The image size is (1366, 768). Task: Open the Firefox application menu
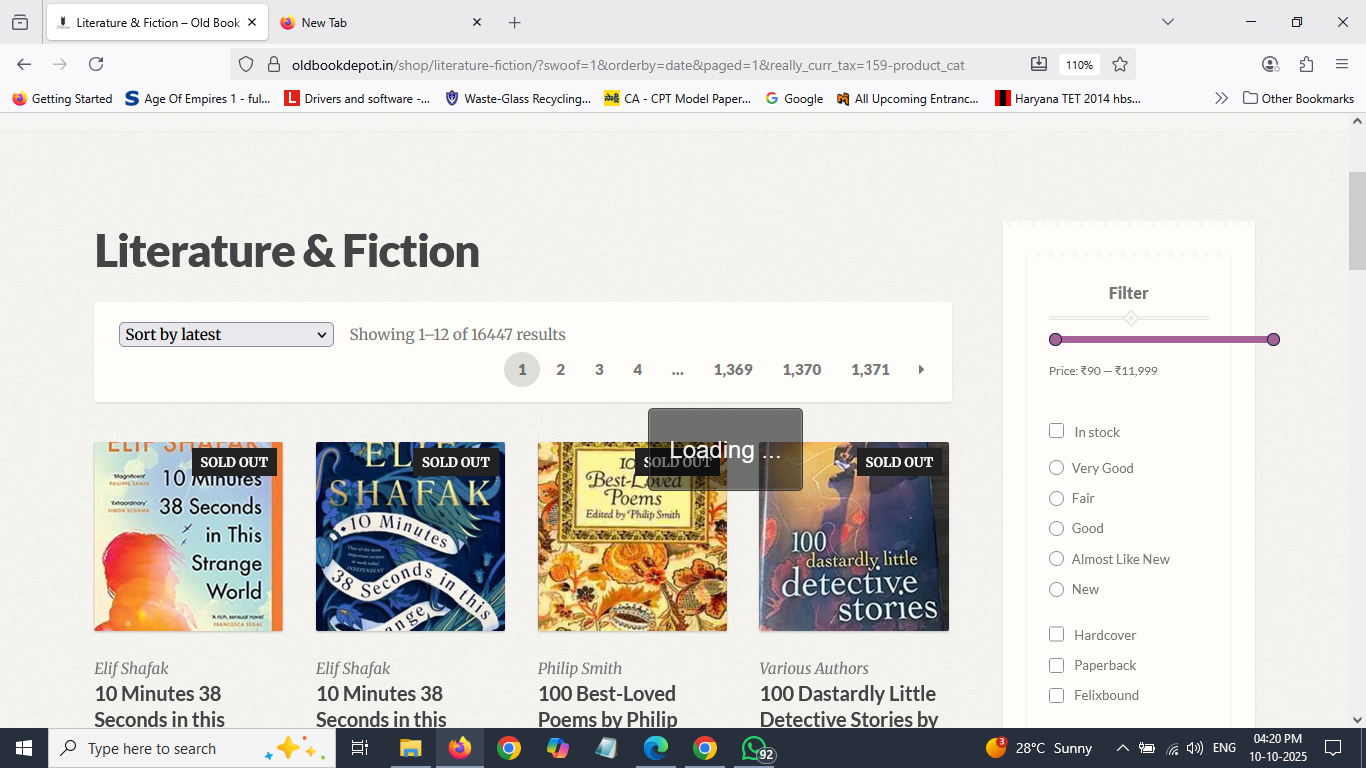(x=1342, y=64)
